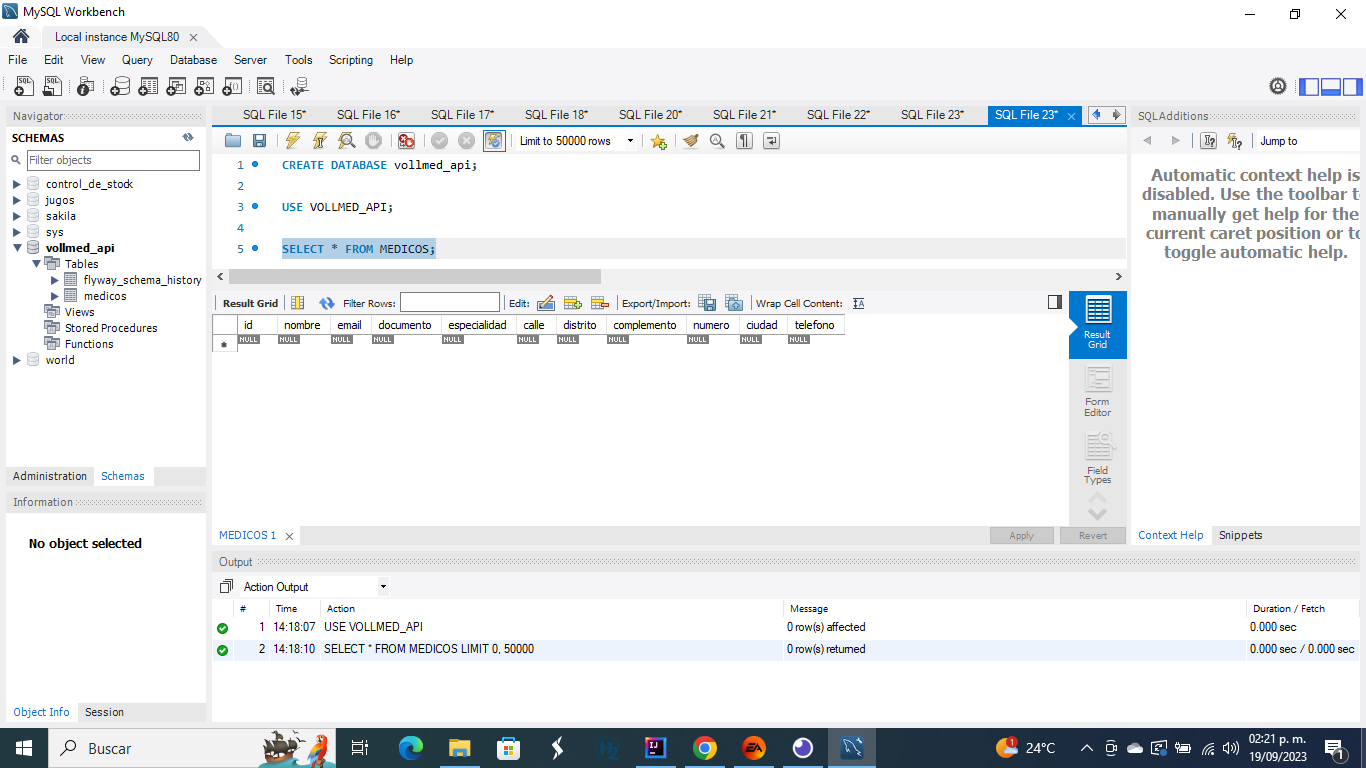The height and width of the screenshot is (768, 1366).
Task: Select the Views node in tree
Action: pyautogui.click(x=79, y=312)
